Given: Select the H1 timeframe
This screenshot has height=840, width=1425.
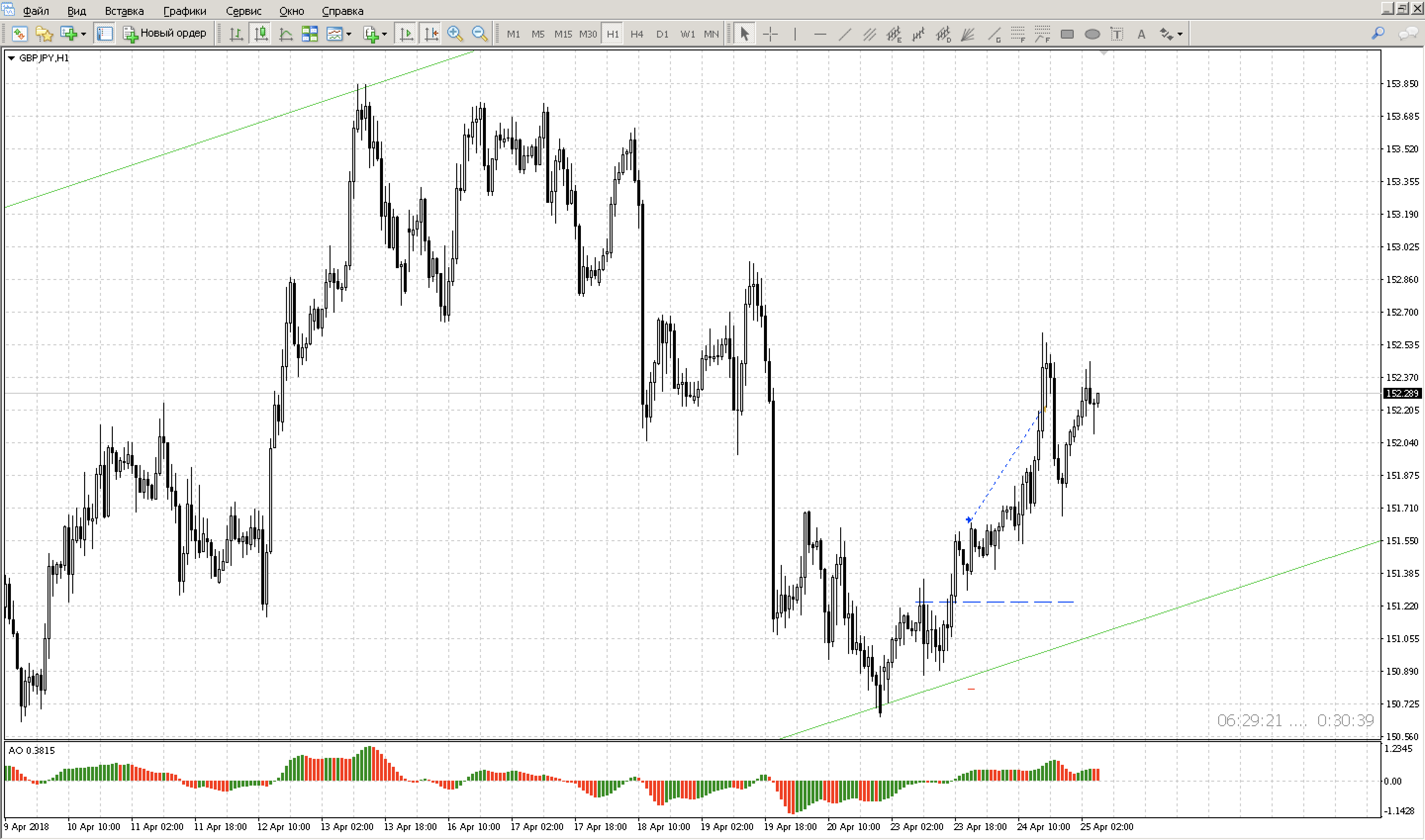Looking at the screenshot, I should (613, 34).
